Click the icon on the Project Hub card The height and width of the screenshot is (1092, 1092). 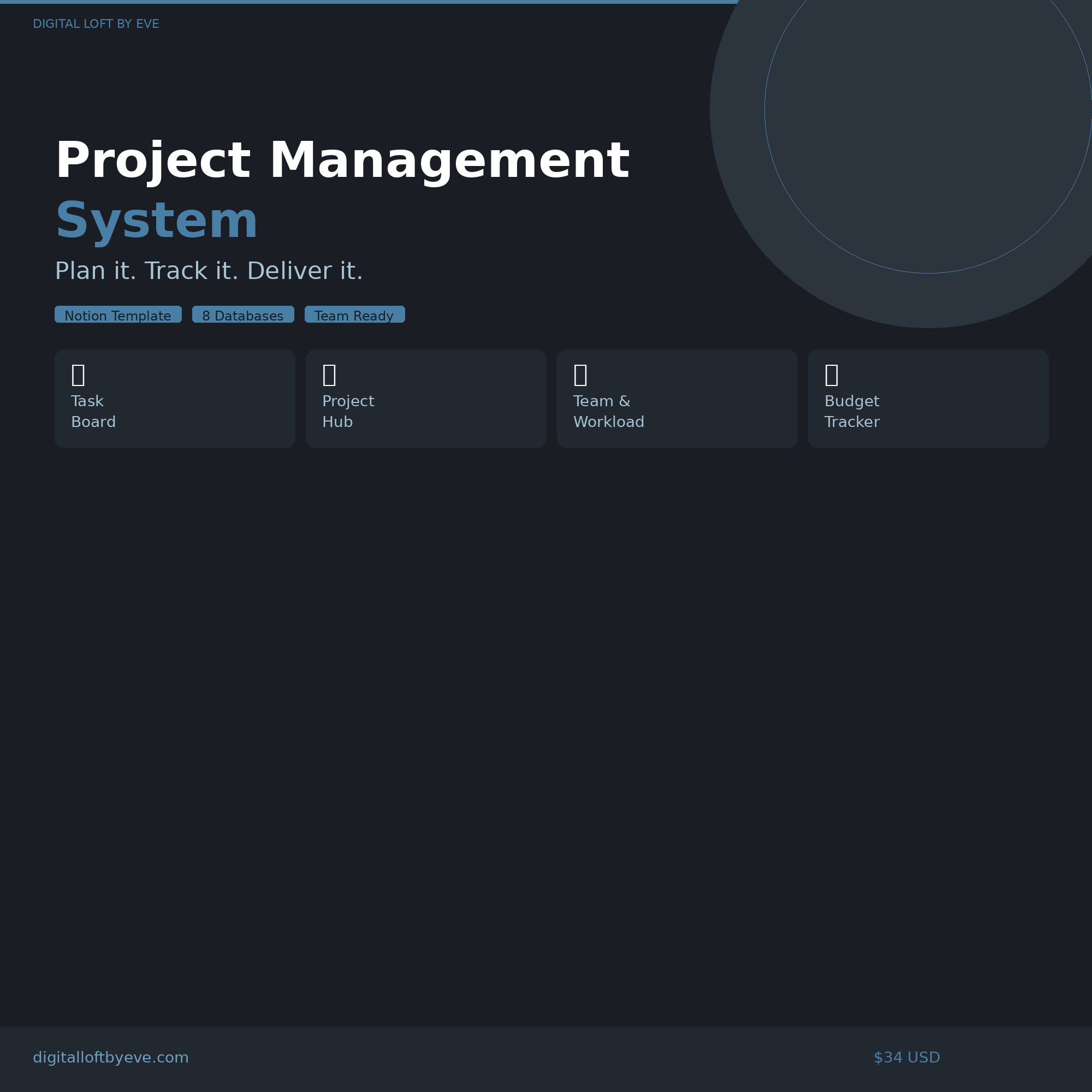tap(330, 375)
